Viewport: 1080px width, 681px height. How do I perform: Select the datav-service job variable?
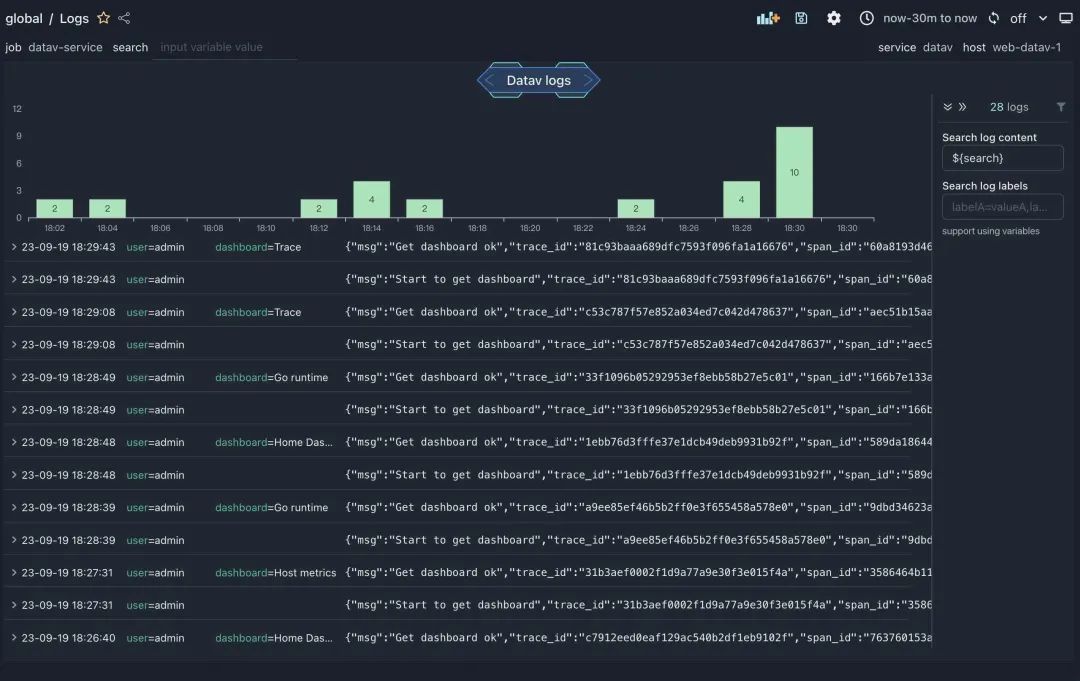[x=67, y=47]
